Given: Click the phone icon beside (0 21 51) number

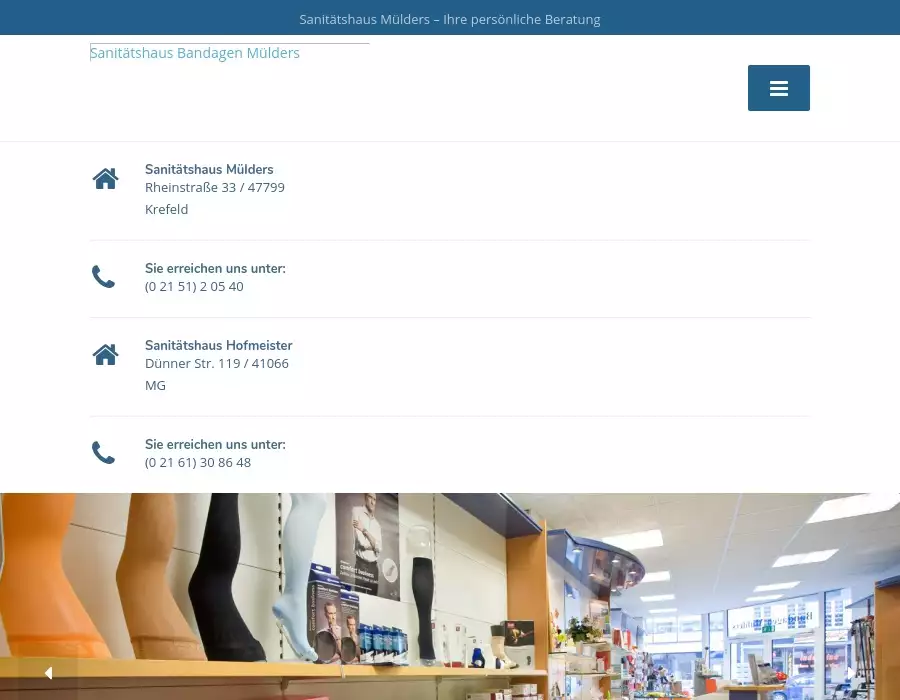Looking at the screenshot, I should [x=104, y=277].
